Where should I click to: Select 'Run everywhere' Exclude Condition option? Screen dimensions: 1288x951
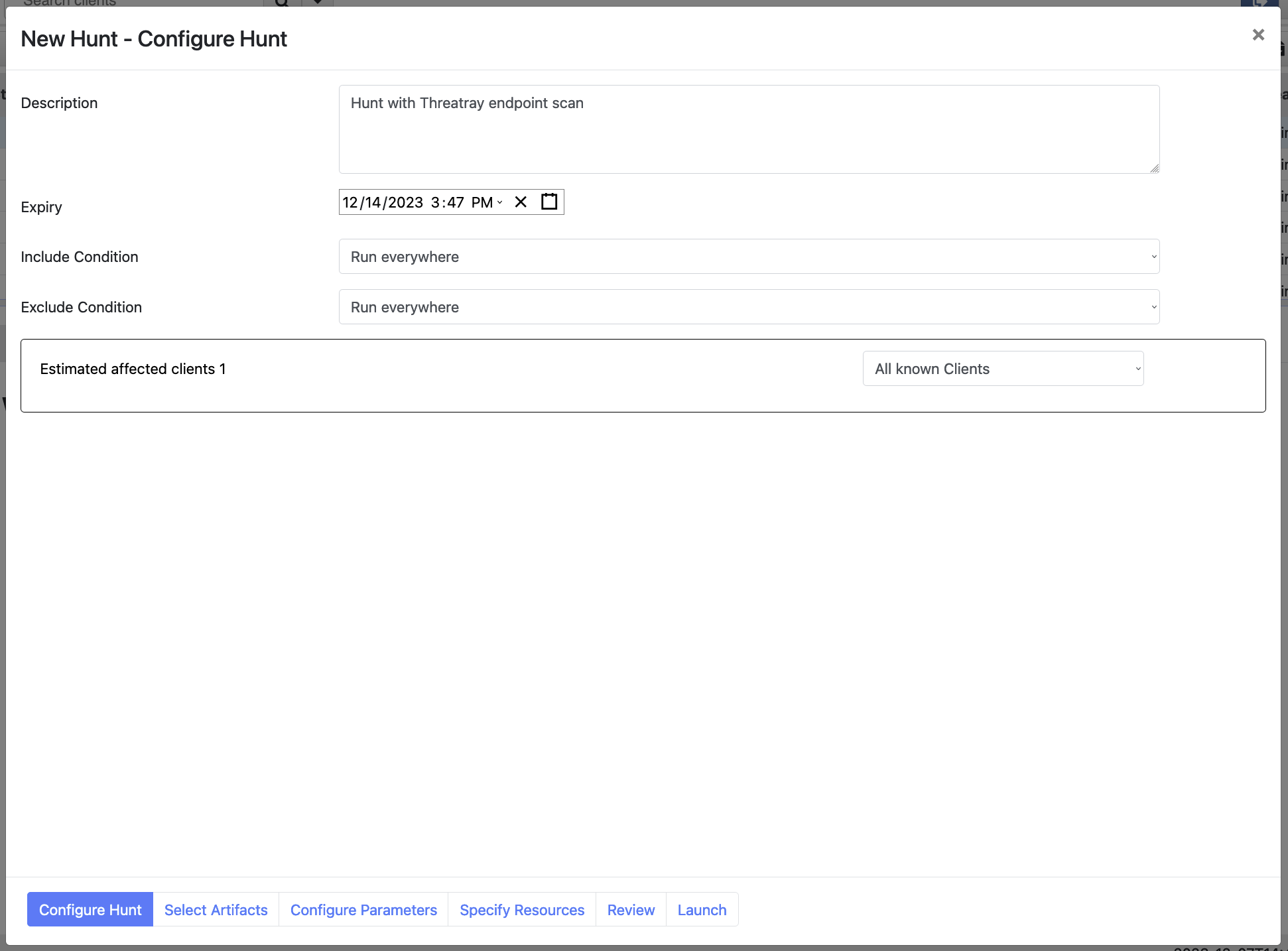(x=749, y=307)
